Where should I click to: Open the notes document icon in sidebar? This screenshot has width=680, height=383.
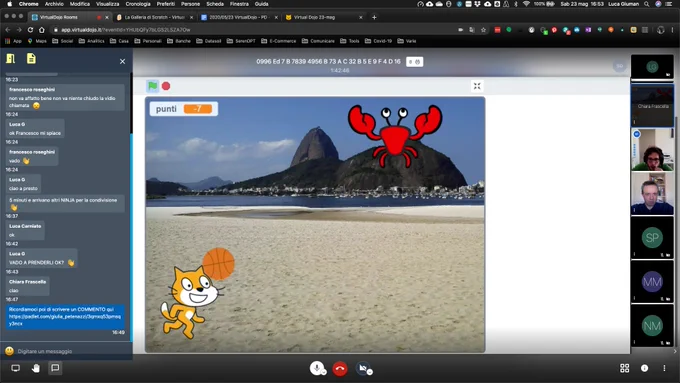pos(31,59)
